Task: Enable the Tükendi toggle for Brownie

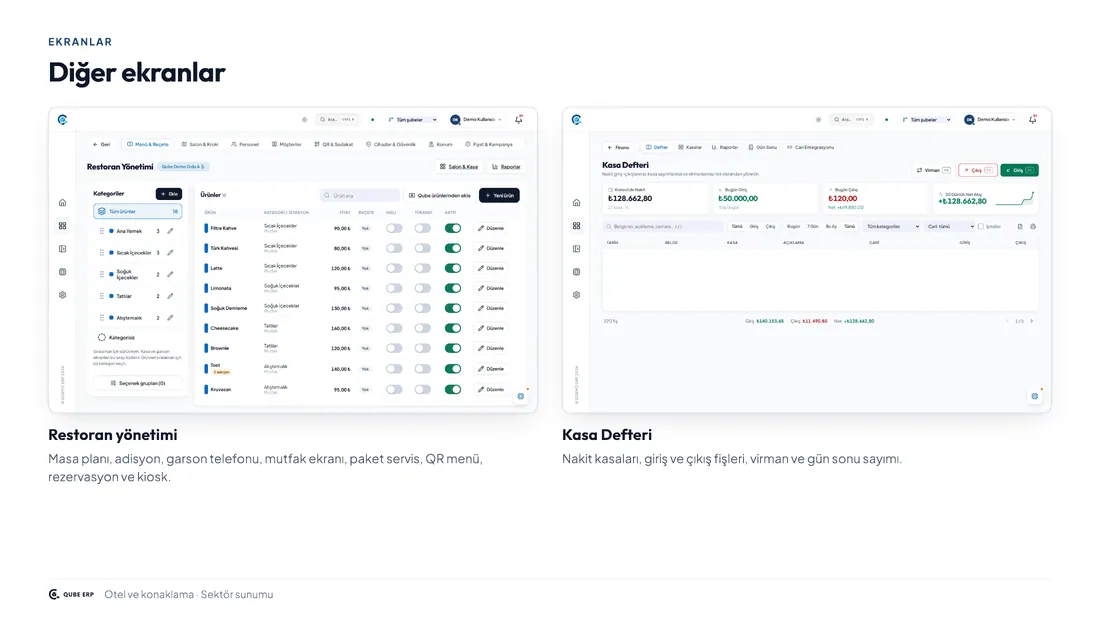Action: point(422,348)
